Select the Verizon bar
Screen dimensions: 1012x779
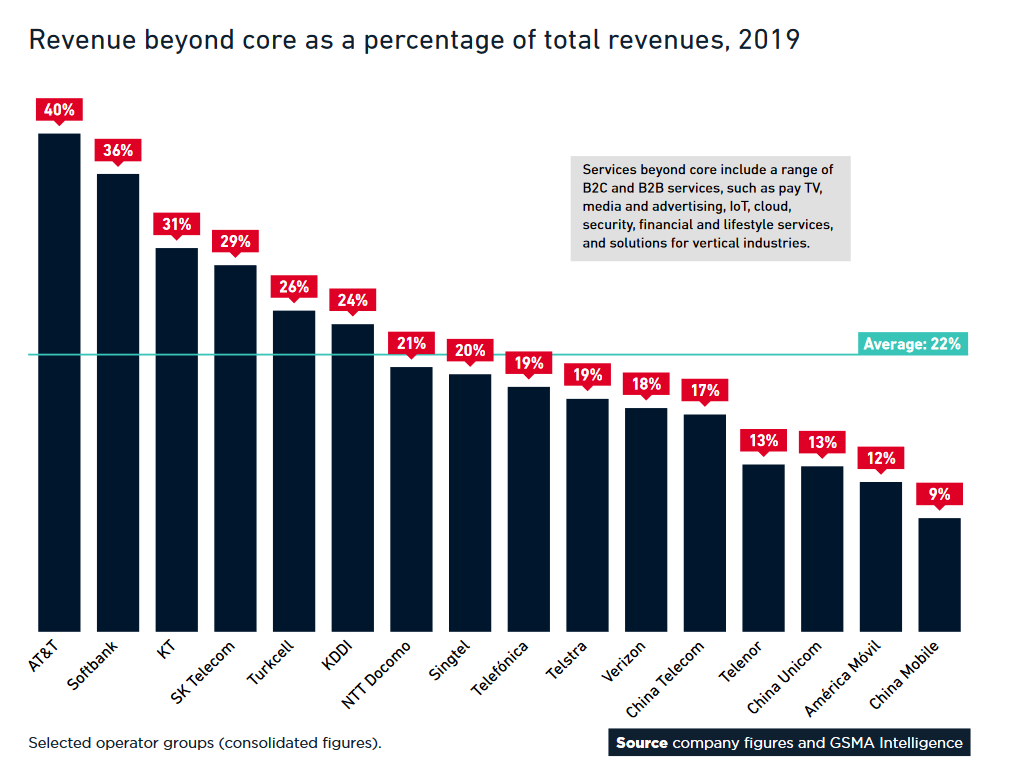point(647,520)
